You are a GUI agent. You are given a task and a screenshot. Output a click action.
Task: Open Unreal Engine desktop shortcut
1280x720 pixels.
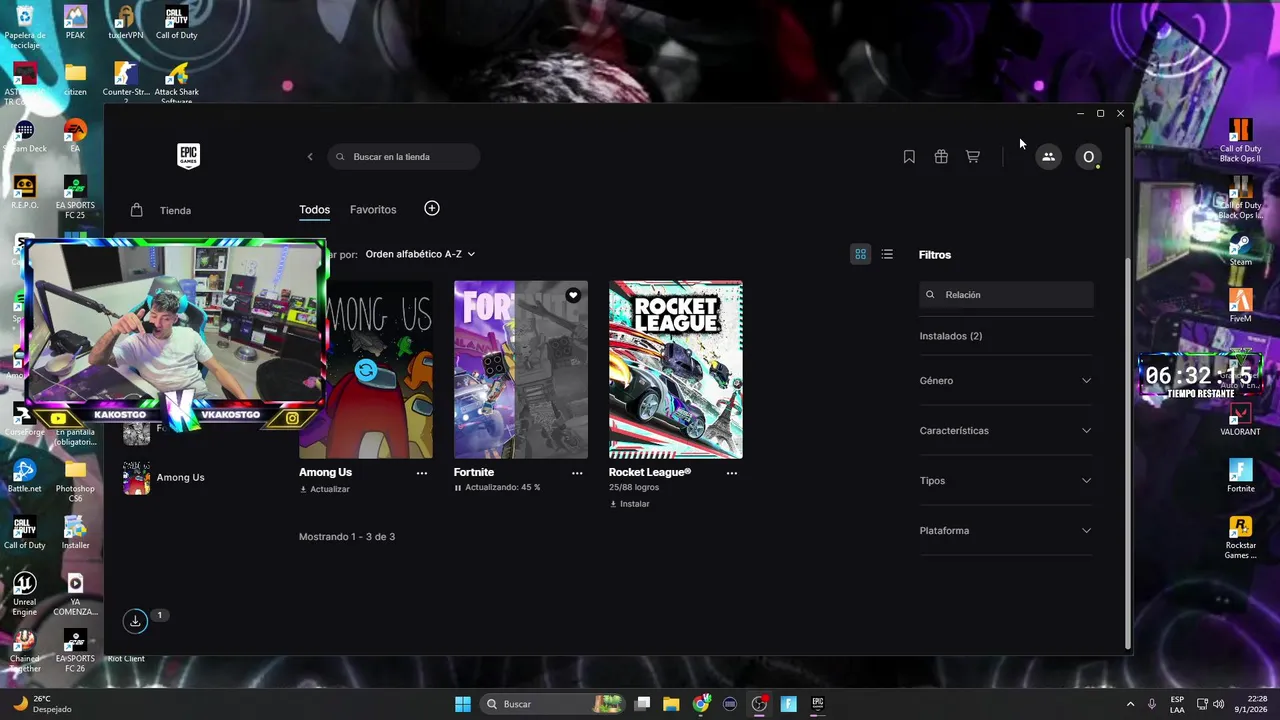(x=24, y=594)
